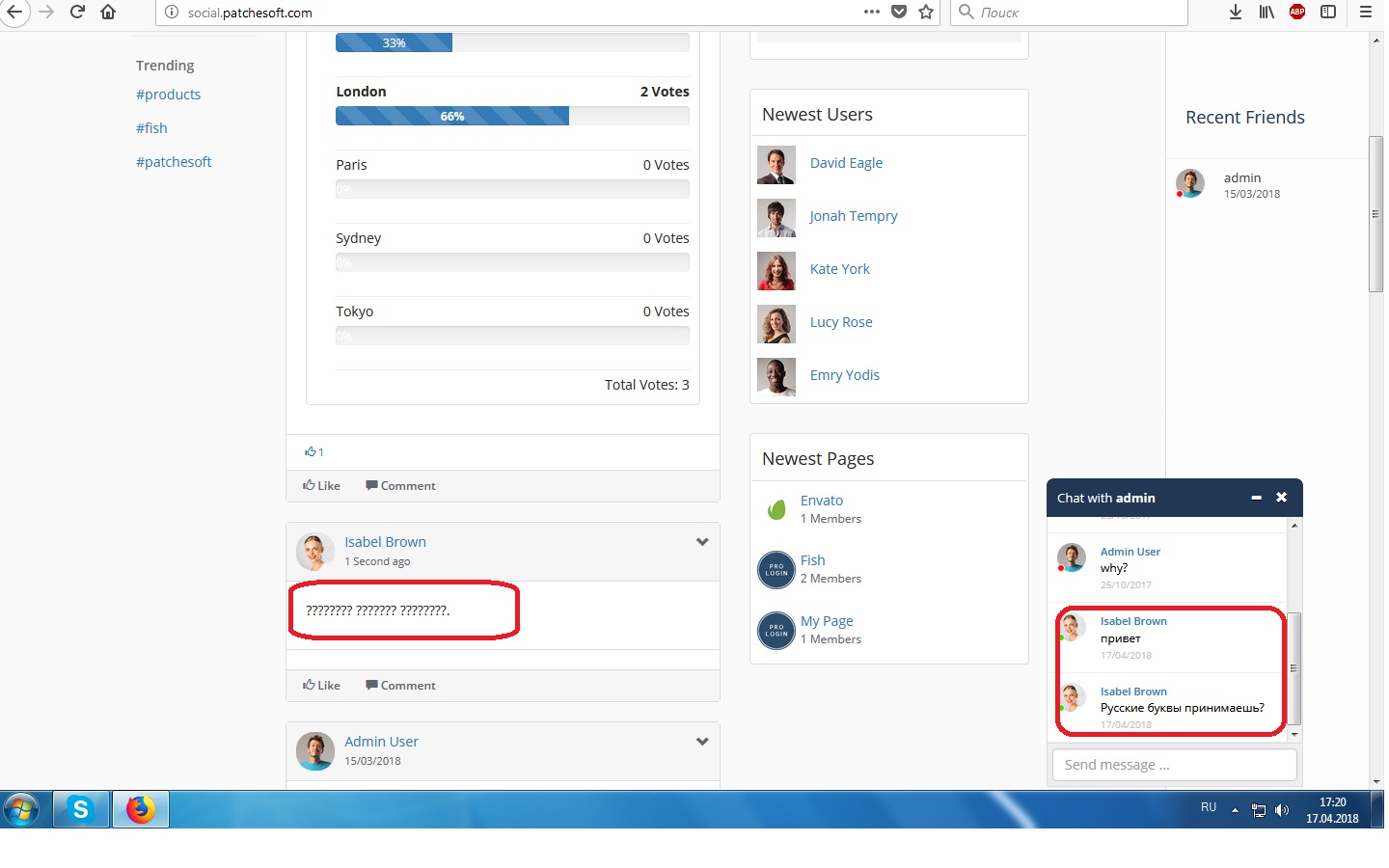Open the volume control in system tray
Screen dimensions: 1389x868
coord(1282,810)
